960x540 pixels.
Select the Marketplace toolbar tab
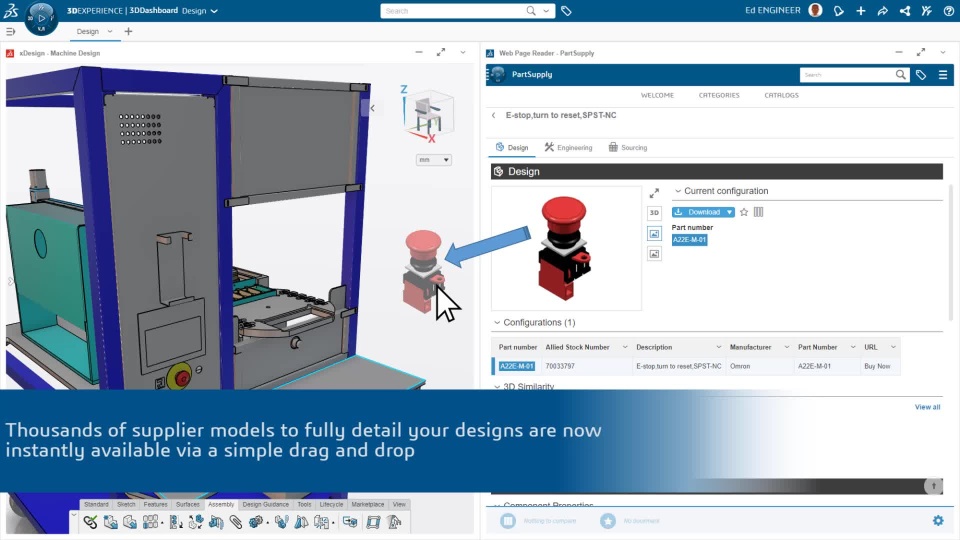tap(368, 504)
